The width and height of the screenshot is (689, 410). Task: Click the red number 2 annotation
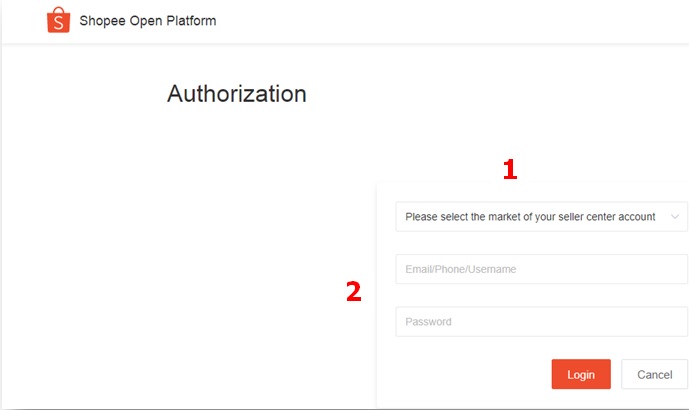point(354,291)
